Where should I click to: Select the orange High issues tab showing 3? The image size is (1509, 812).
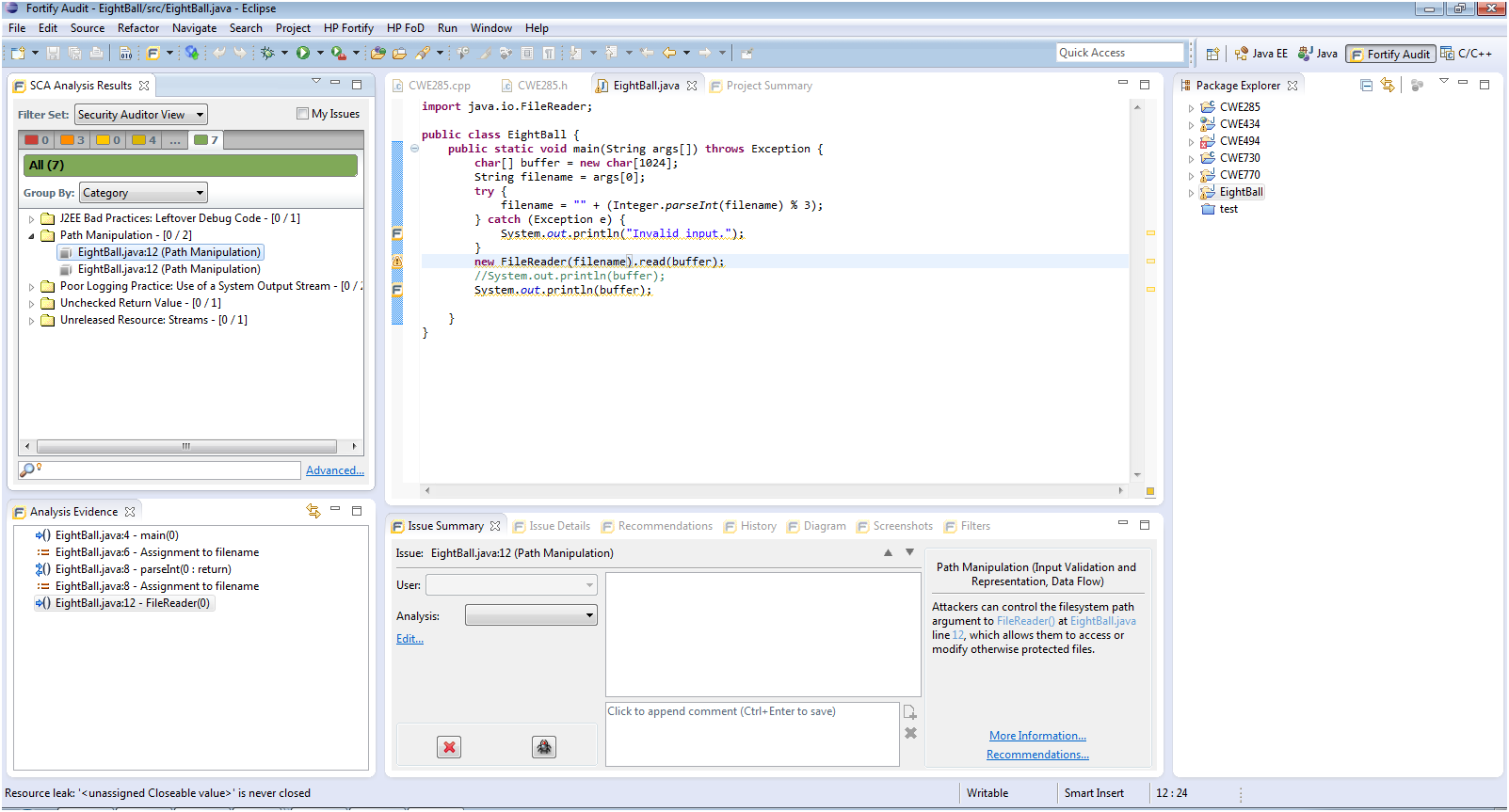(72, 140)
